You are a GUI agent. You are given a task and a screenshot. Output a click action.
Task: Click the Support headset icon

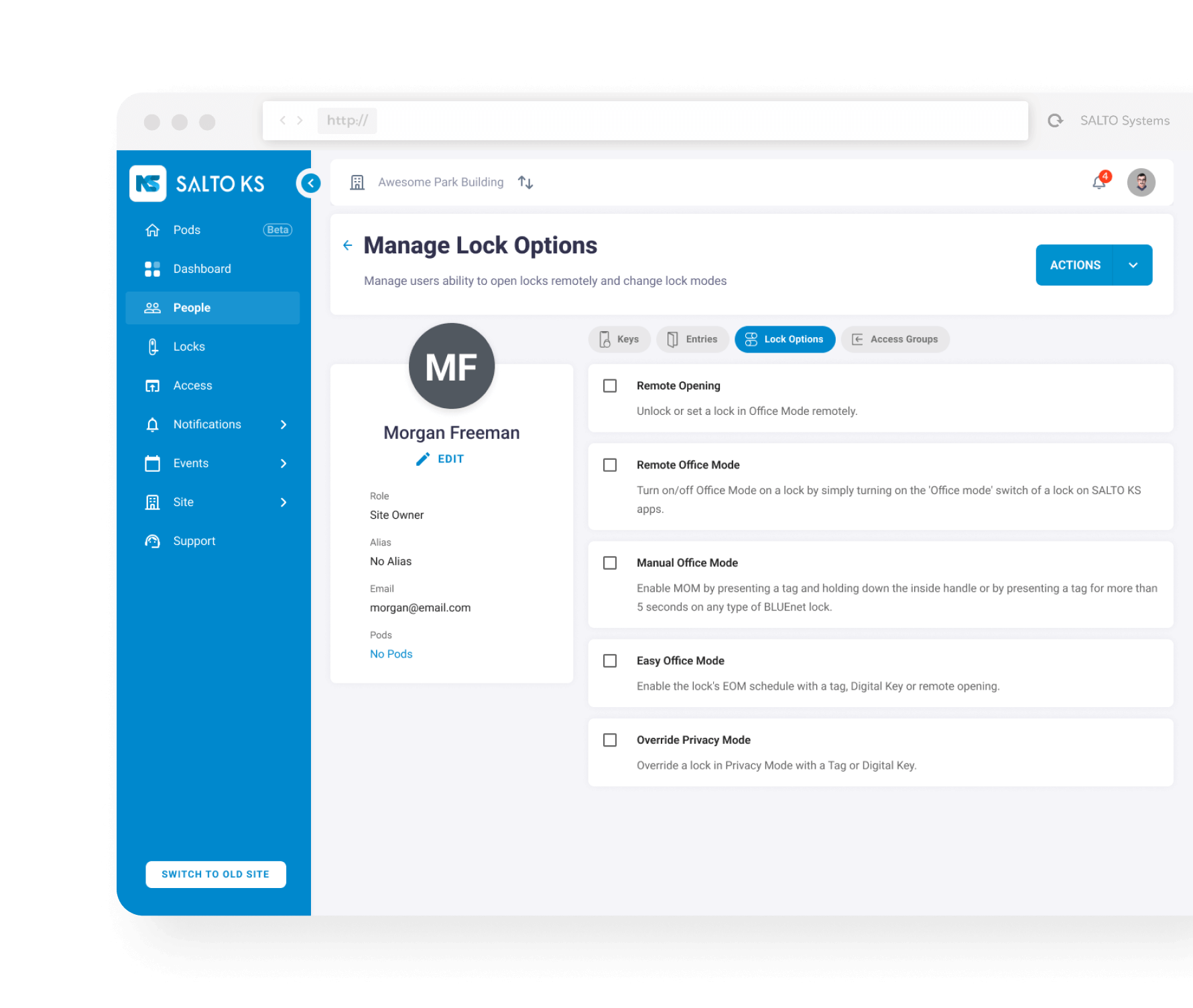click(153, 541)
